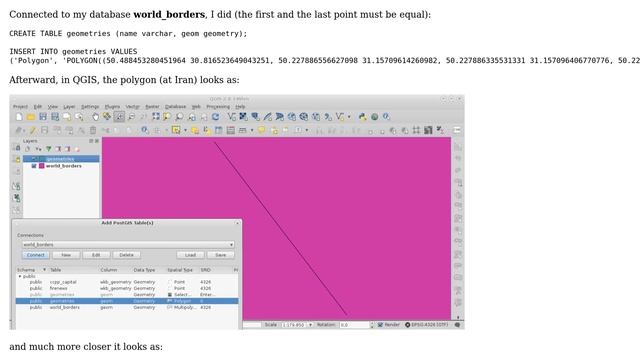This screenshot has width=640, height=360.
Task: Open the Database menu
Action: 176,107
